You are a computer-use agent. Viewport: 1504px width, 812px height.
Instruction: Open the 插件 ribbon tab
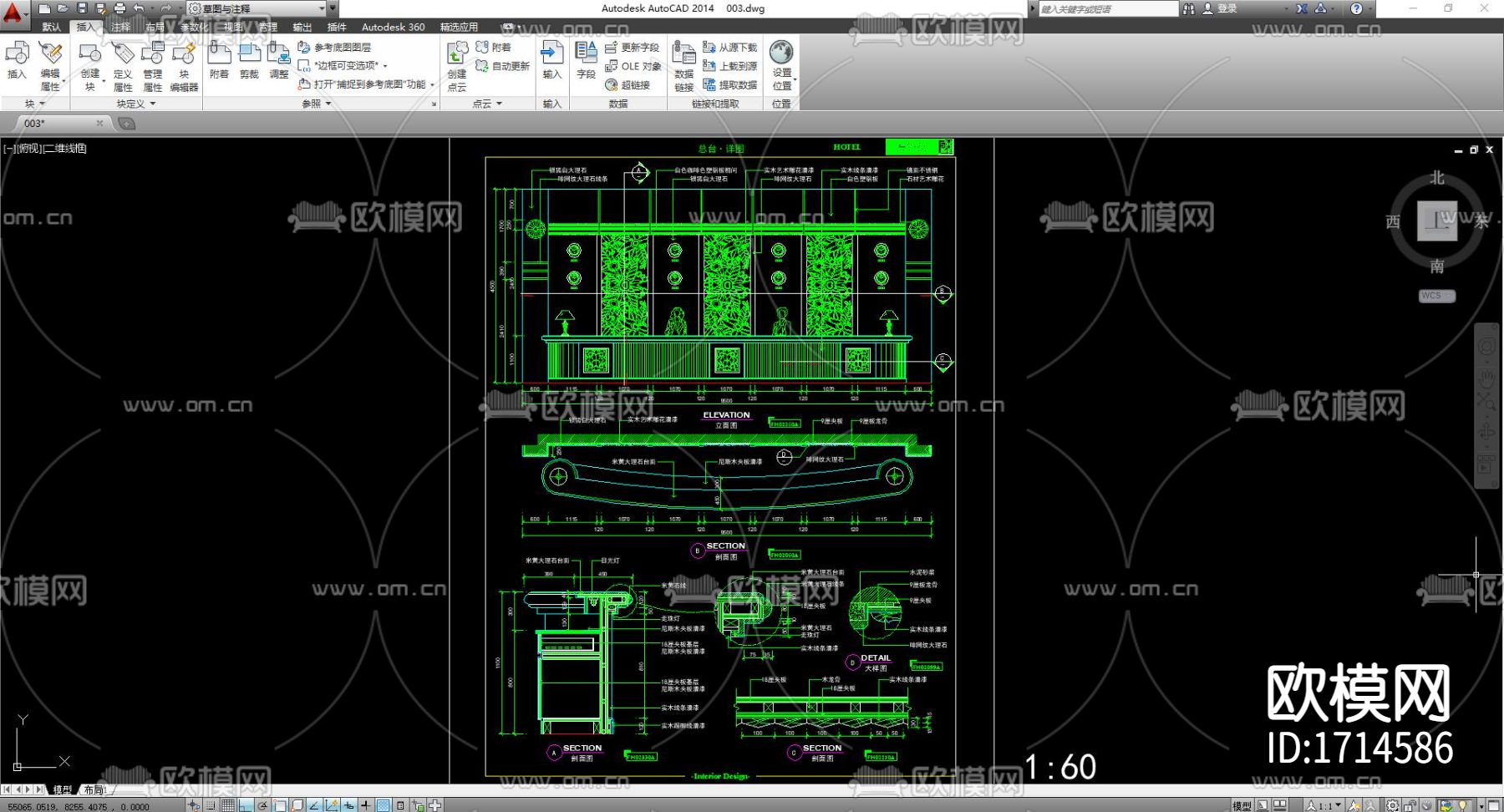click(337, 27)
